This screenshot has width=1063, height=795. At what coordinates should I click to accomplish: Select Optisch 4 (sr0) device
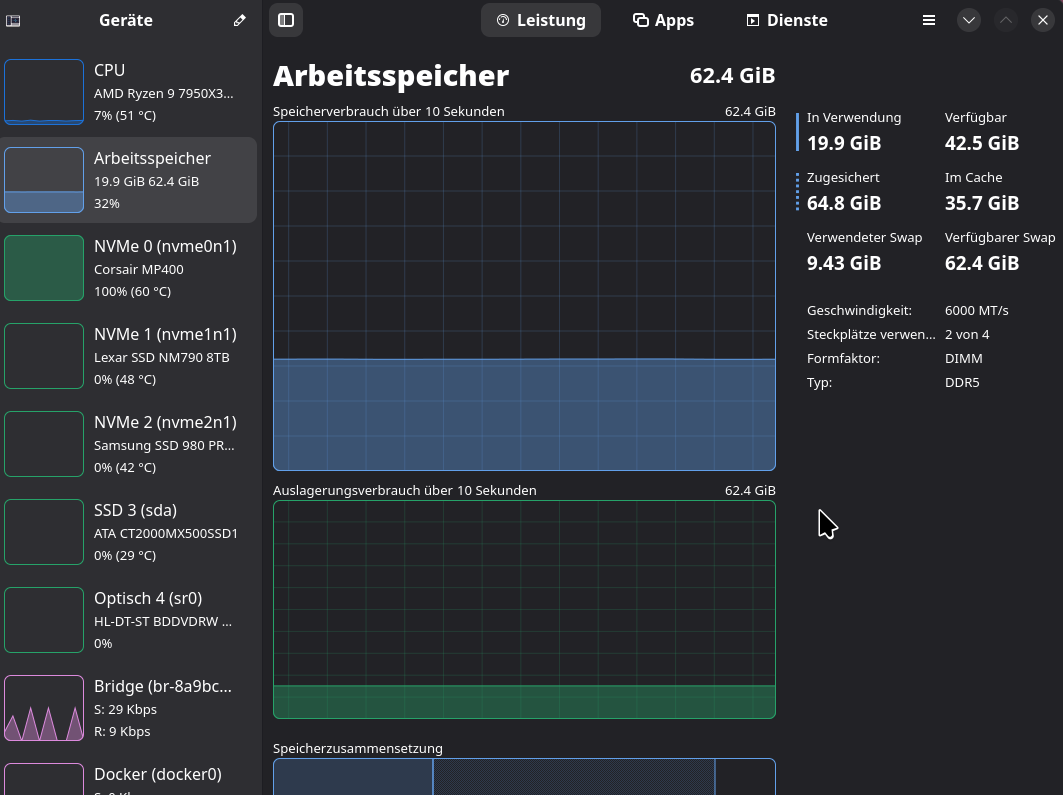point(129,620)
